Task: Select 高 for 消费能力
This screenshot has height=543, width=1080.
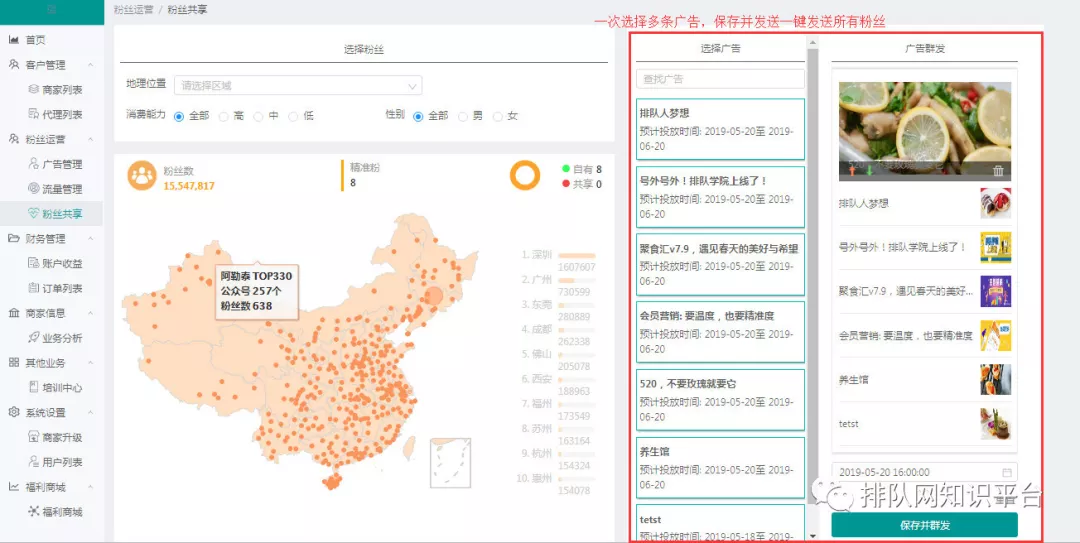Action: (x=224, y=116)
